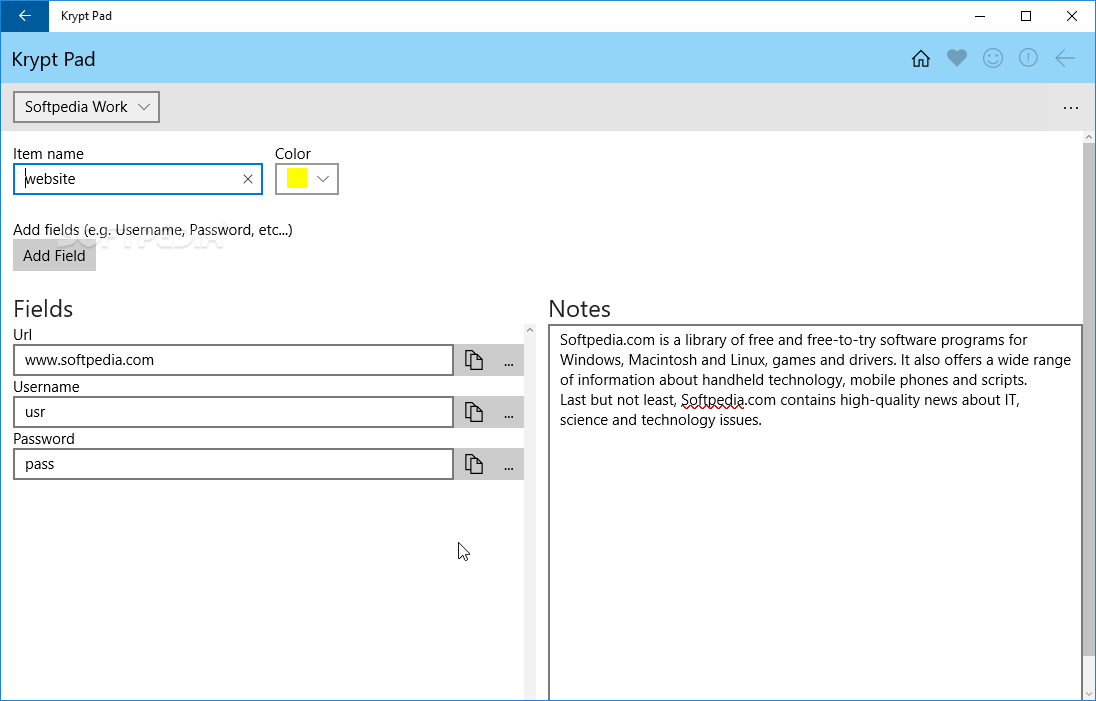
Task: Click into the Url field
Action: 233,360
